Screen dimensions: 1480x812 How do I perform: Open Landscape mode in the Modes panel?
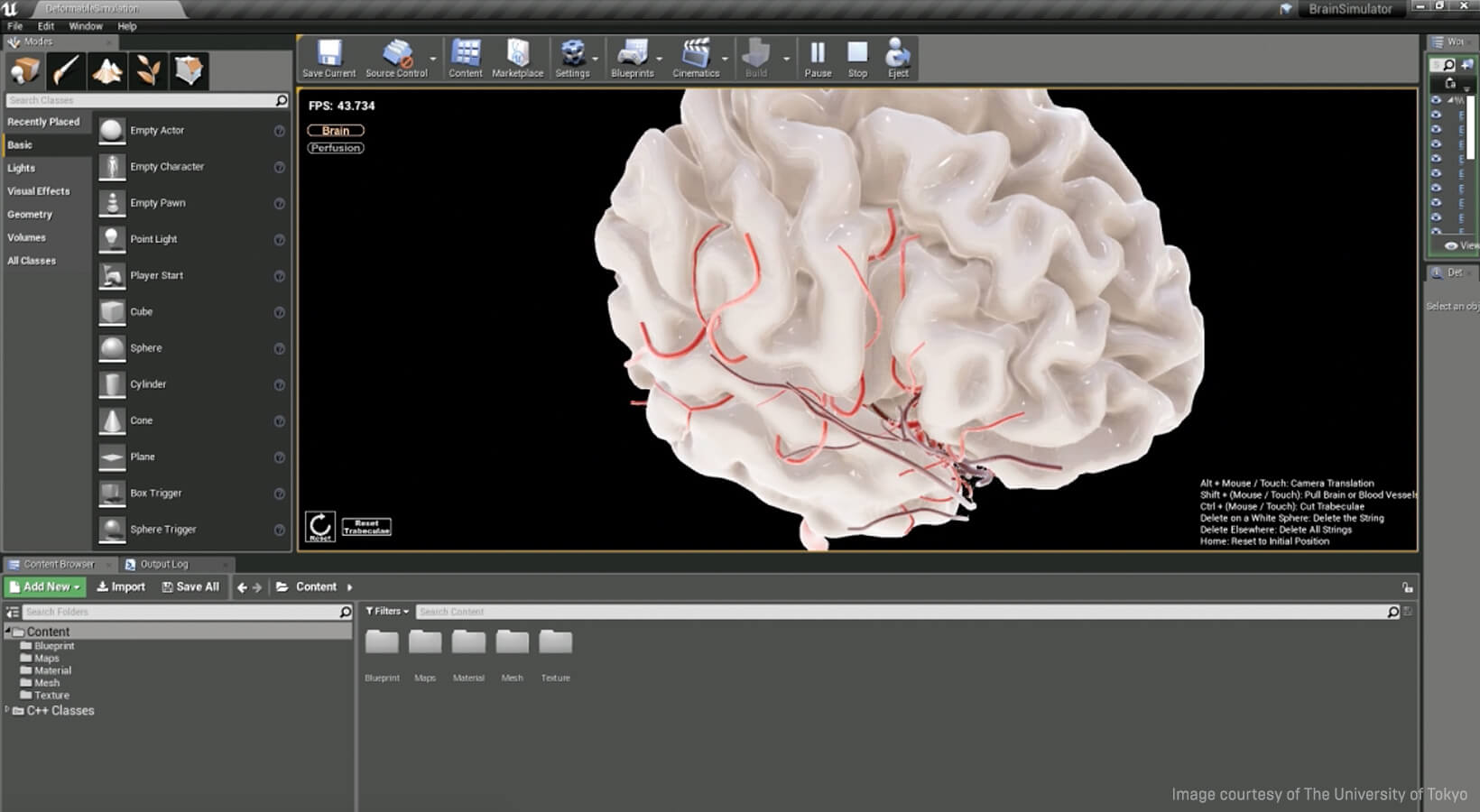coord(106,70)
